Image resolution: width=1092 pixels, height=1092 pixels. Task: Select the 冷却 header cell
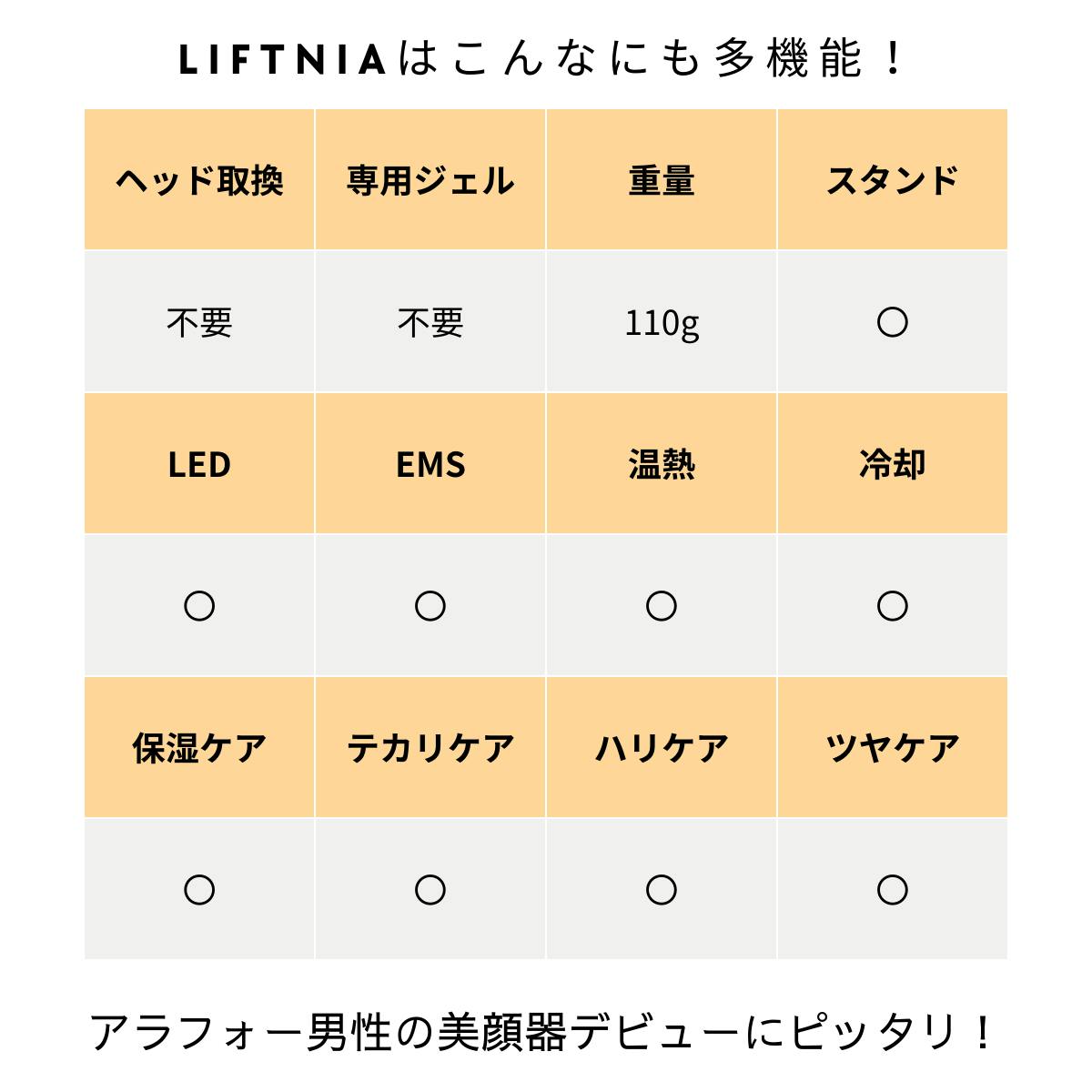[x=892, y=464]
